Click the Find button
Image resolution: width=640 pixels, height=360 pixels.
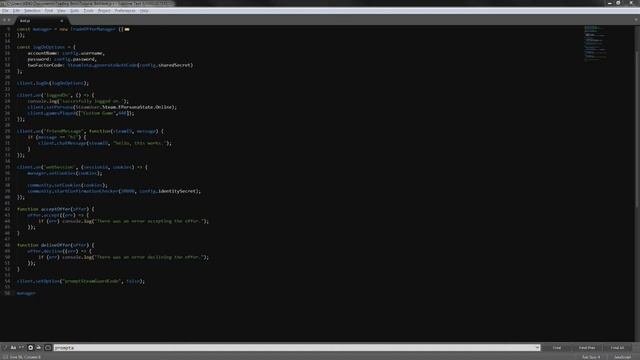tap(557, 348)
